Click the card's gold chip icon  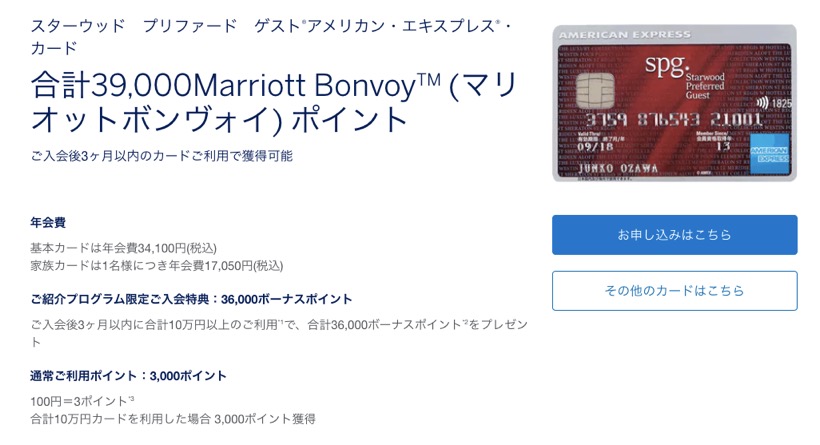(595, 90)
